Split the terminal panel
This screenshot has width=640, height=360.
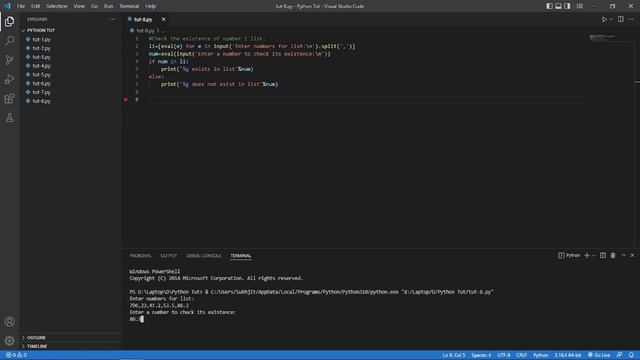click(x=603, y=256)
